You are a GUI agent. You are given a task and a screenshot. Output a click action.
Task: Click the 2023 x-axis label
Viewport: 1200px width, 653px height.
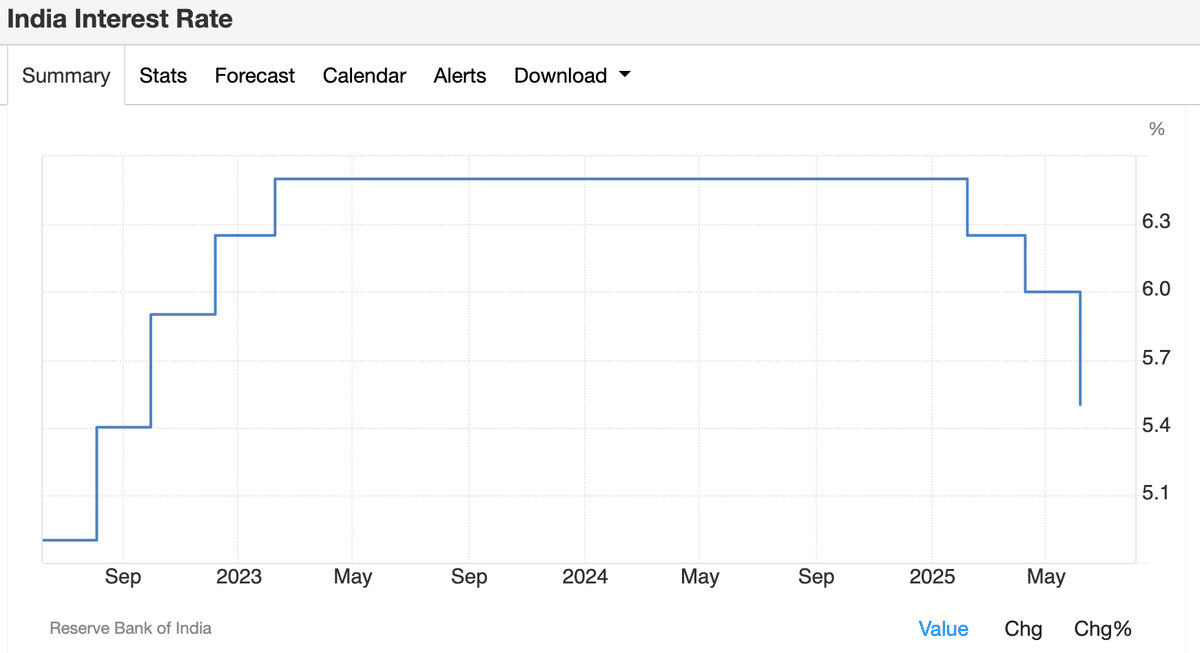coord(238,577)
